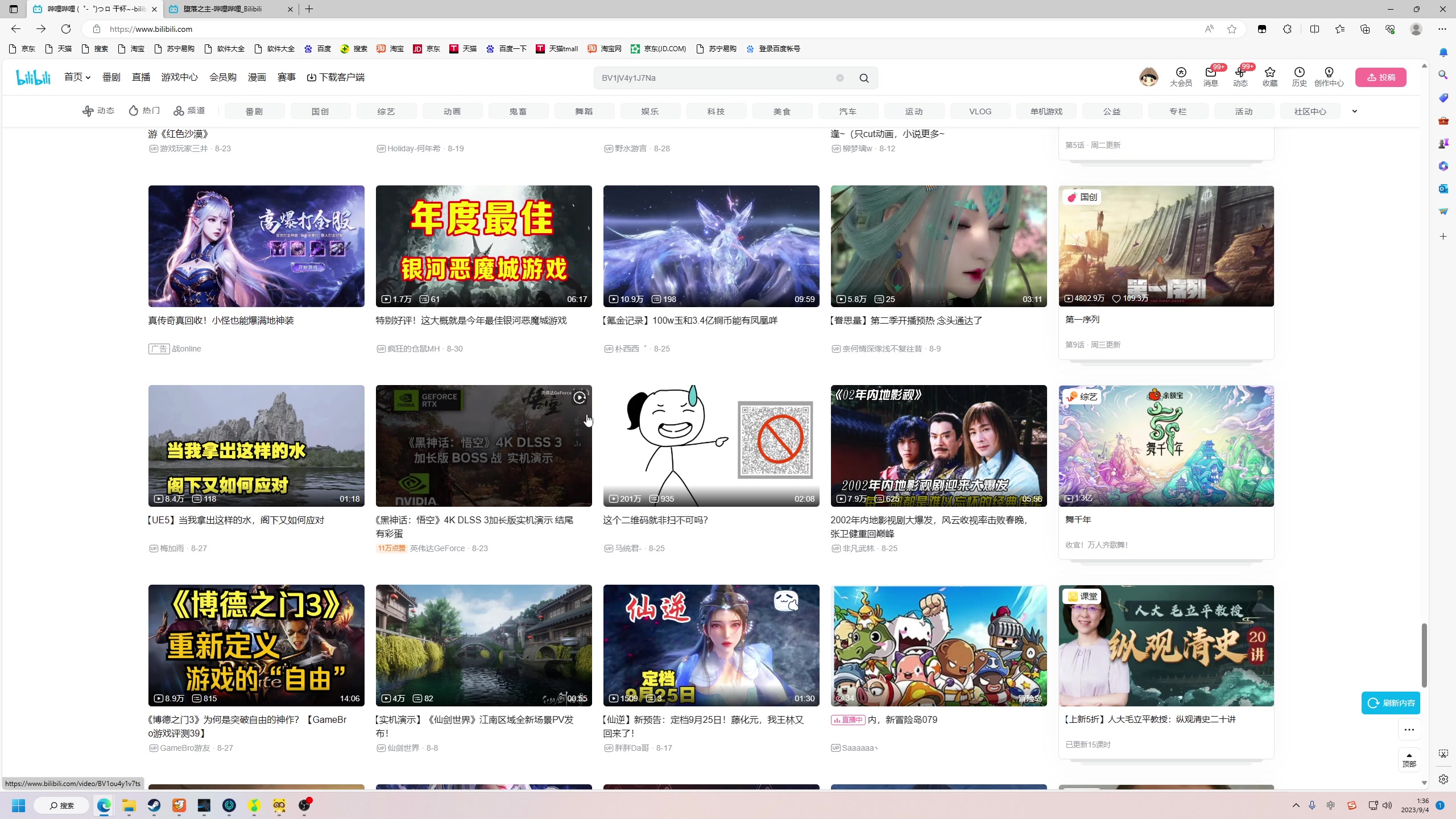Viewport: 1456px width, 819px height.
Task: Open the 漫画 nav item
Action: point(257,77)
